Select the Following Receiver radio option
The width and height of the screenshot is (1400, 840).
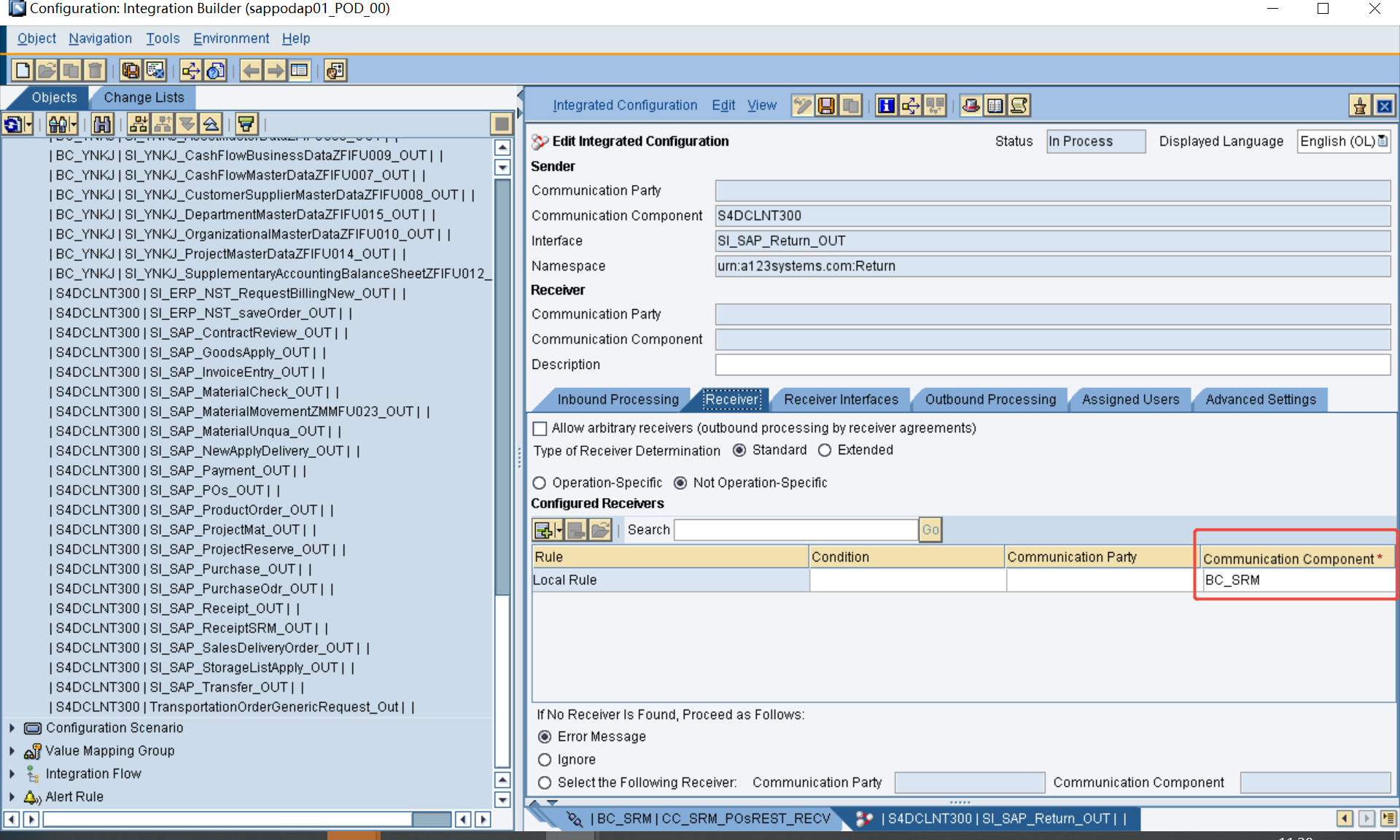(545, 783)
